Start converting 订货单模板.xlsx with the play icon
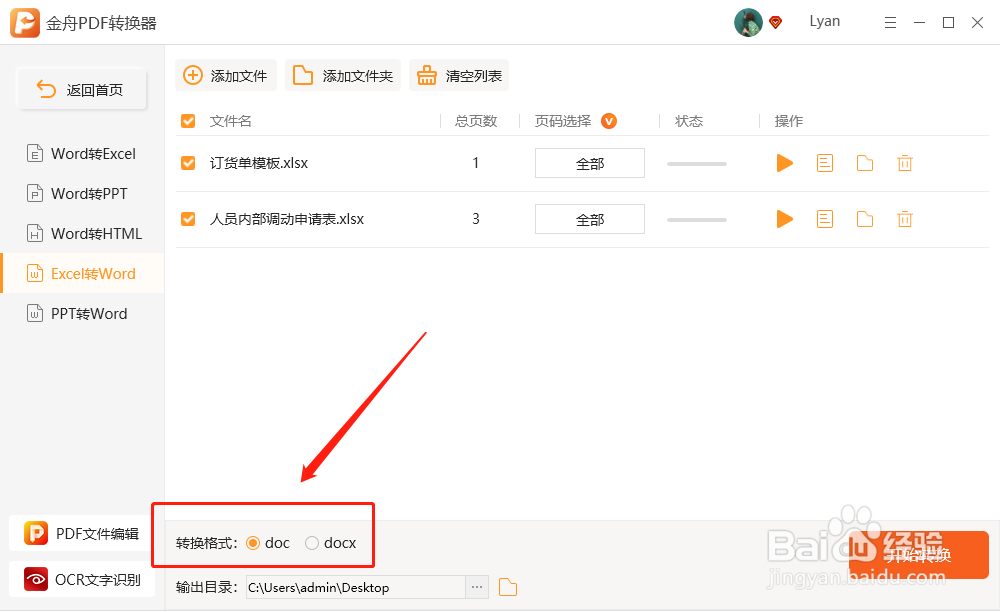1000x612 pixels. point(785,163)
